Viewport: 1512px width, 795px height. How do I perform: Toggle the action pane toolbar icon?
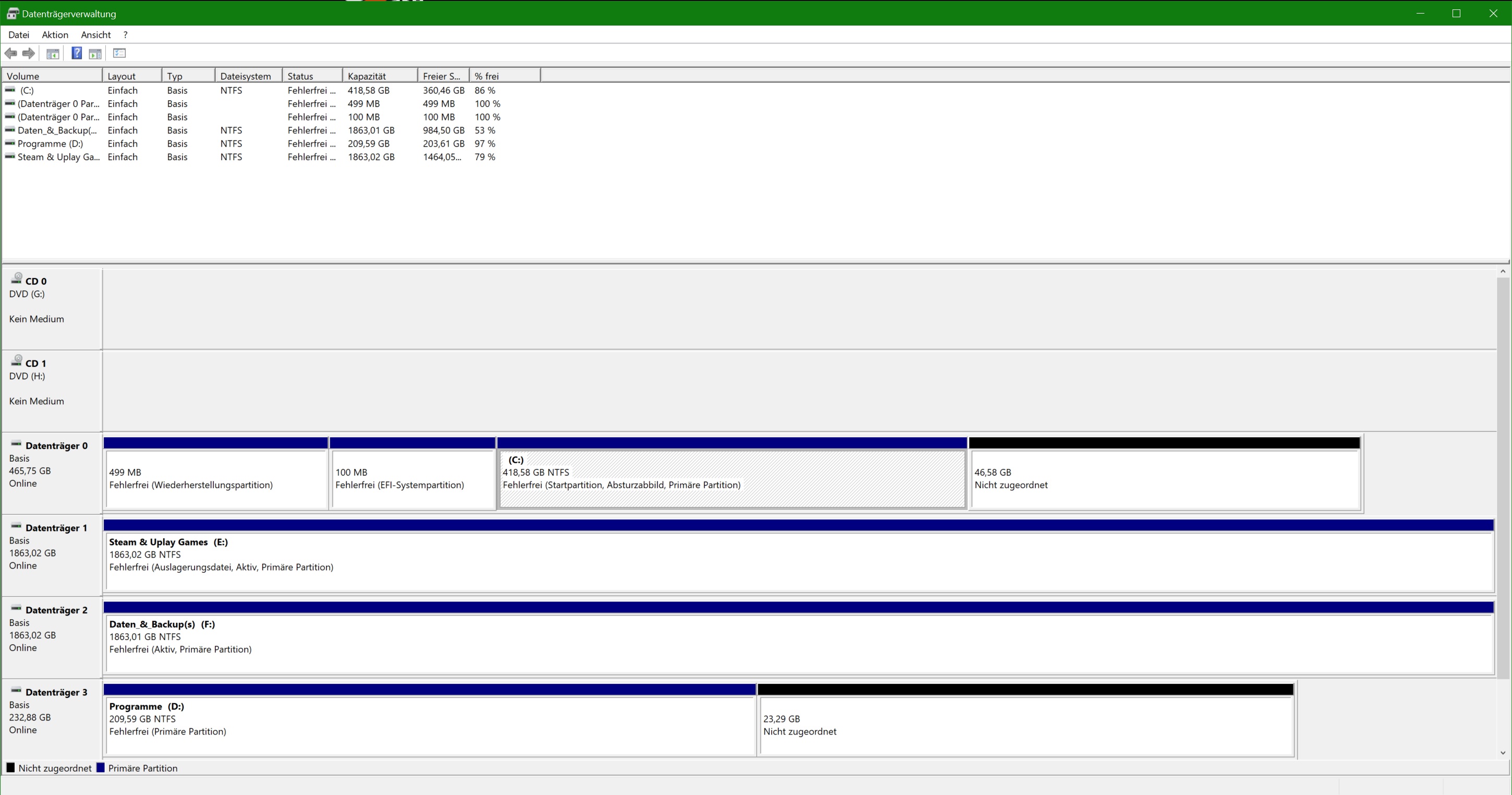[95, 53]
